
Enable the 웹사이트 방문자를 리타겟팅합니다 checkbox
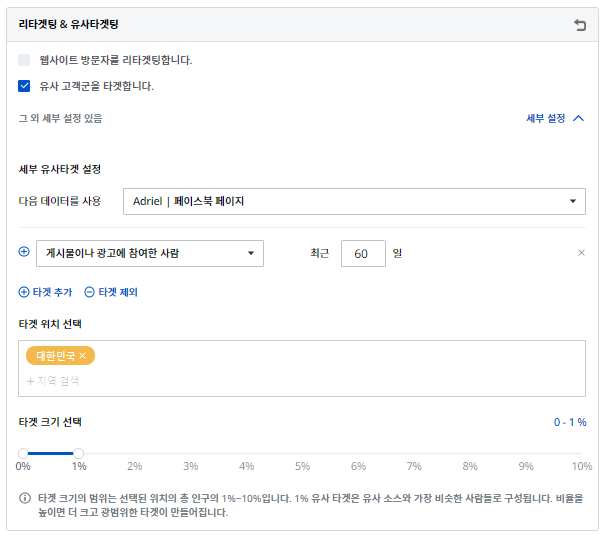pyautogui.click(x=25, y=60)
